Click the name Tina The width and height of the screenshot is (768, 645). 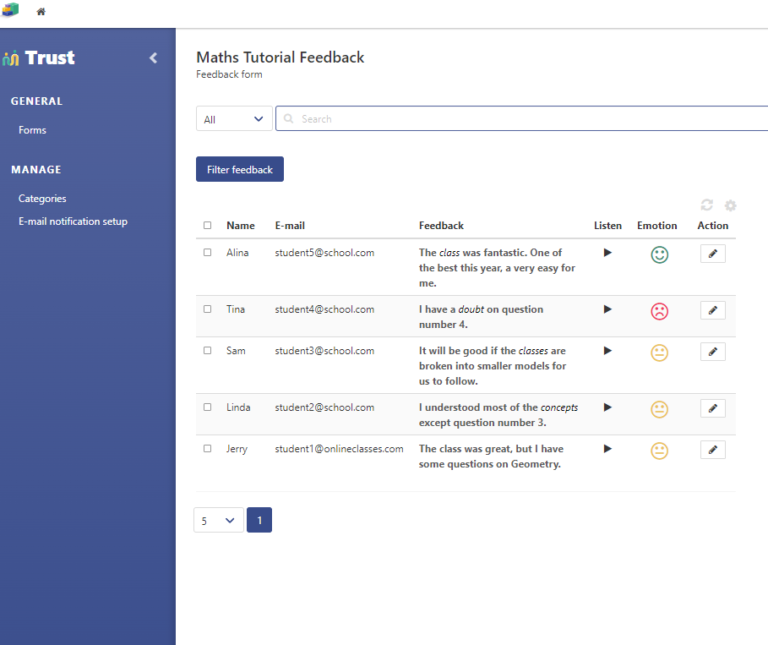(236, 310)
